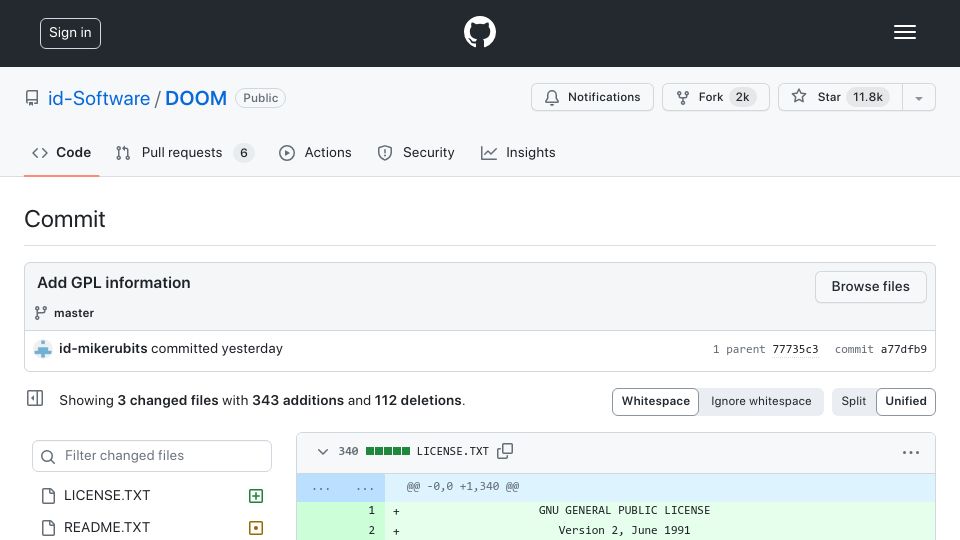Click the Sign in button
Image resolution: width=960 pixels, height=540 pixels.
tap(70, 33)
